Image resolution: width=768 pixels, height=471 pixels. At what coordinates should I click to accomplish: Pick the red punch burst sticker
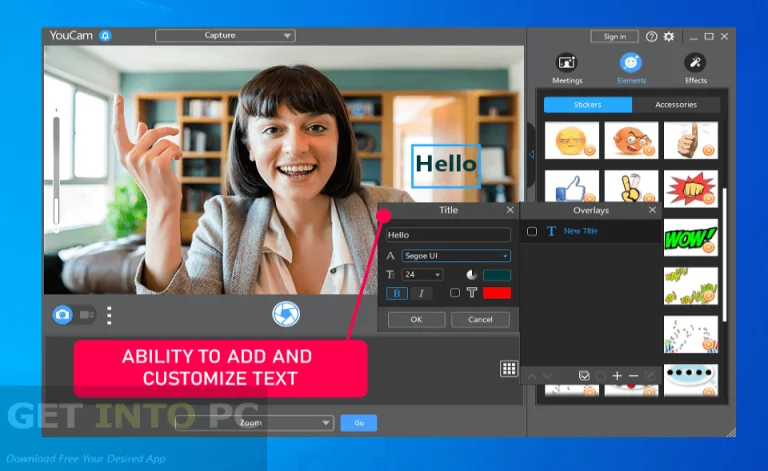point(691,189)
